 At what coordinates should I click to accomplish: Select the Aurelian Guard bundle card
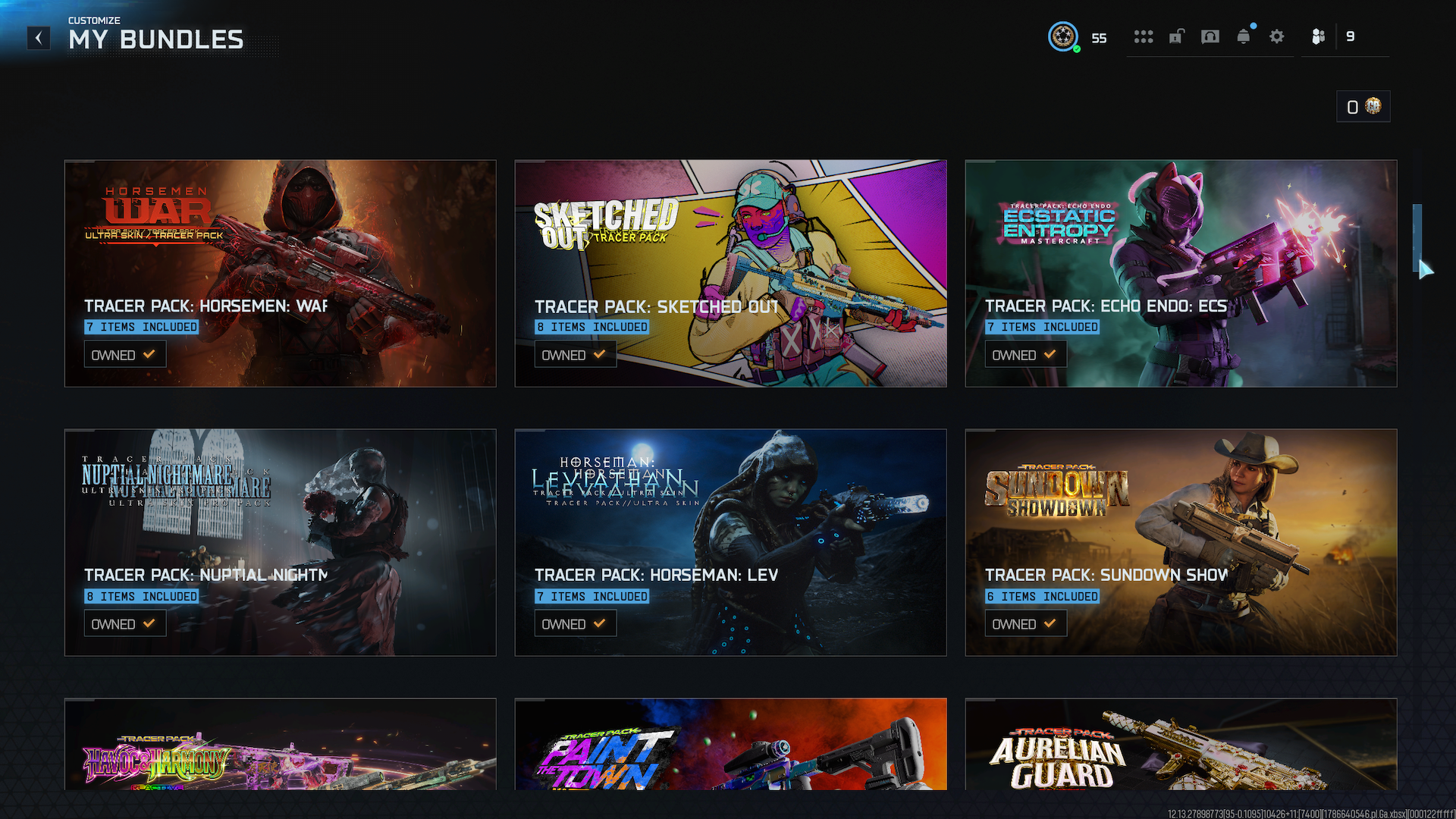[1181, 744]
